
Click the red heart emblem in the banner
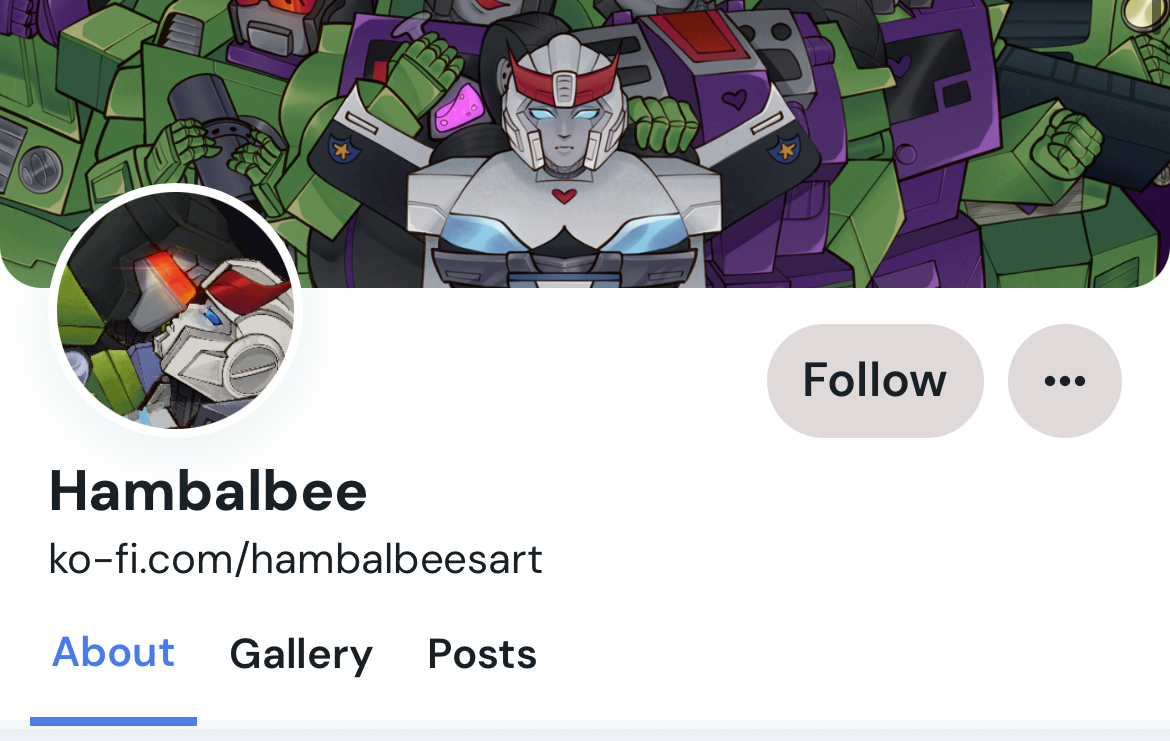point(564,196)
